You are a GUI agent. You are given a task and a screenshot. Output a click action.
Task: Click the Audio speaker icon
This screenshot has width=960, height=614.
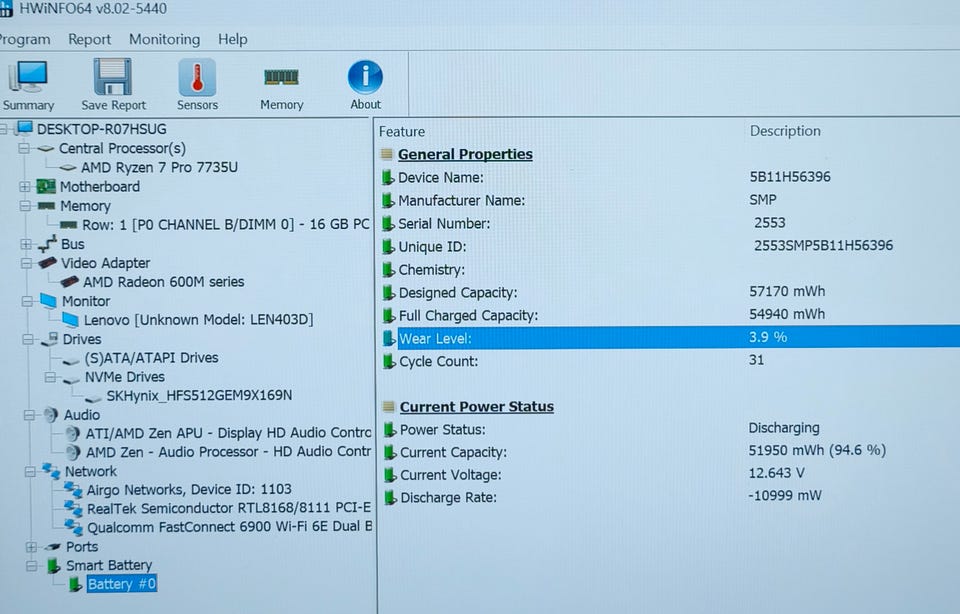click(51, 415)
